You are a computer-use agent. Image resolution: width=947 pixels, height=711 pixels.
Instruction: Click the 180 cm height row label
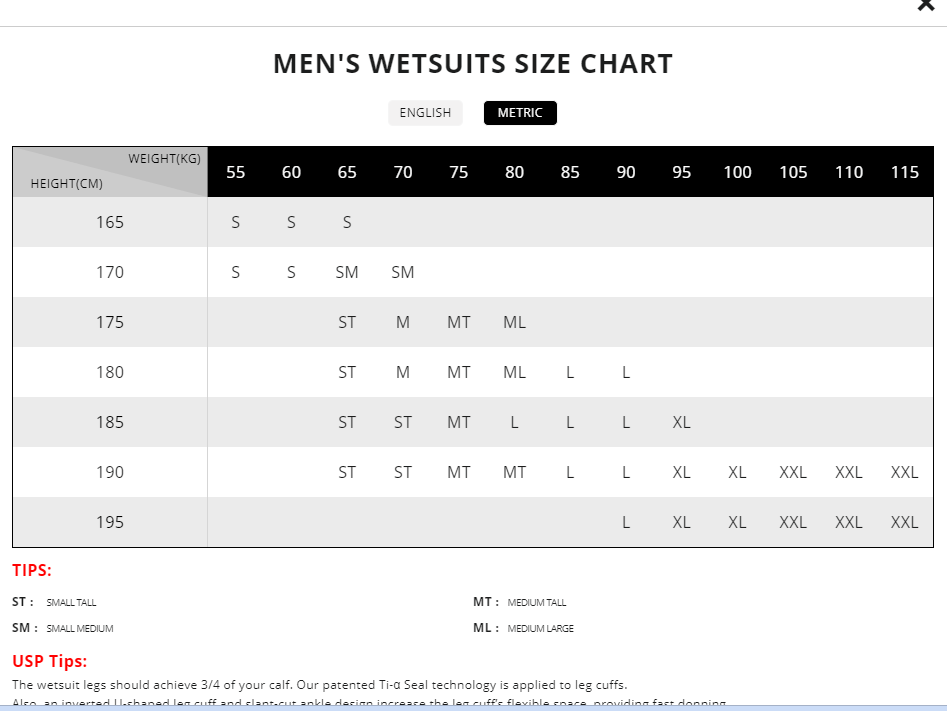110,372
